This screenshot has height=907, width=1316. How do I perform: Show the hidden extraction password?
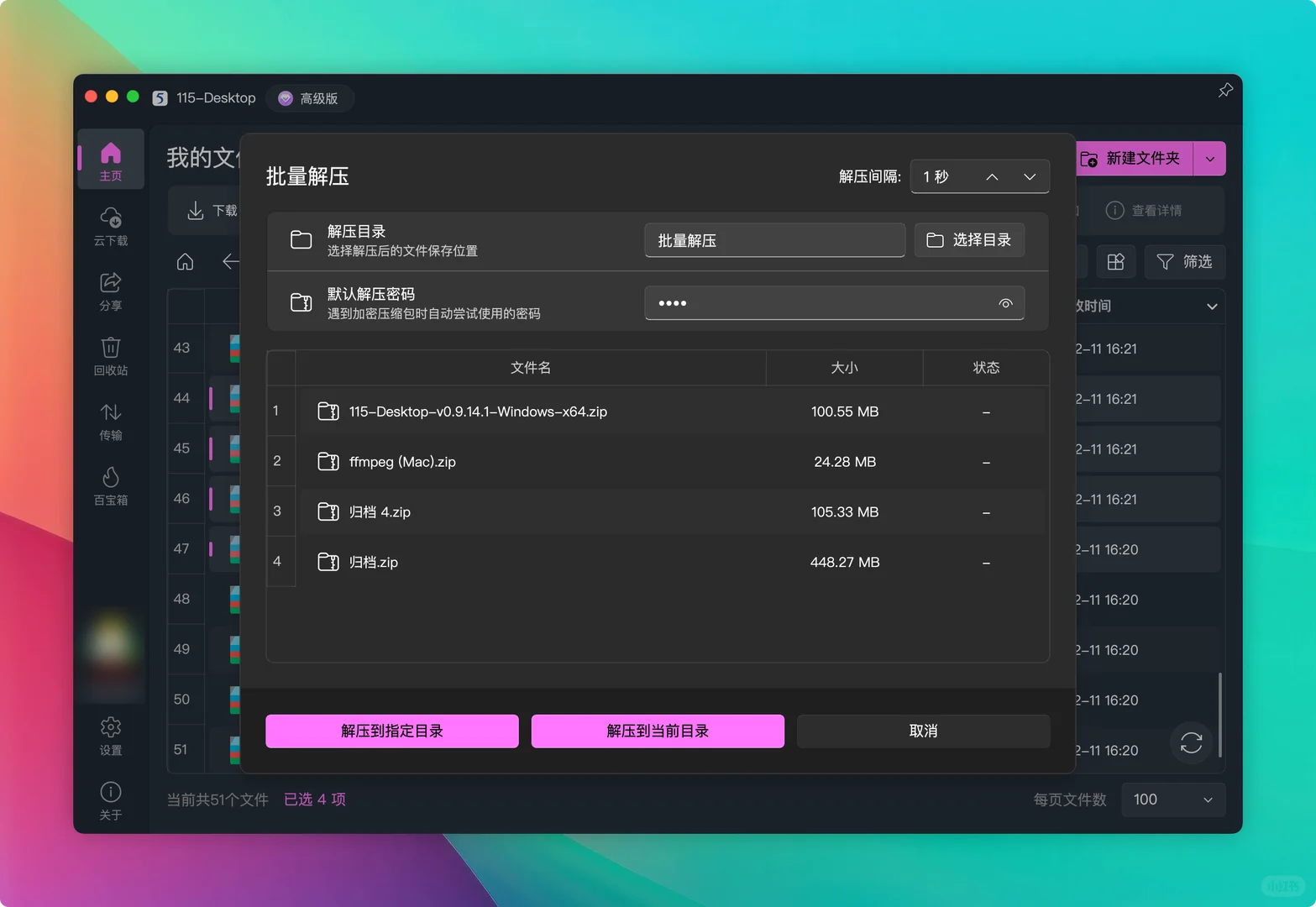tap(1005, 303)
